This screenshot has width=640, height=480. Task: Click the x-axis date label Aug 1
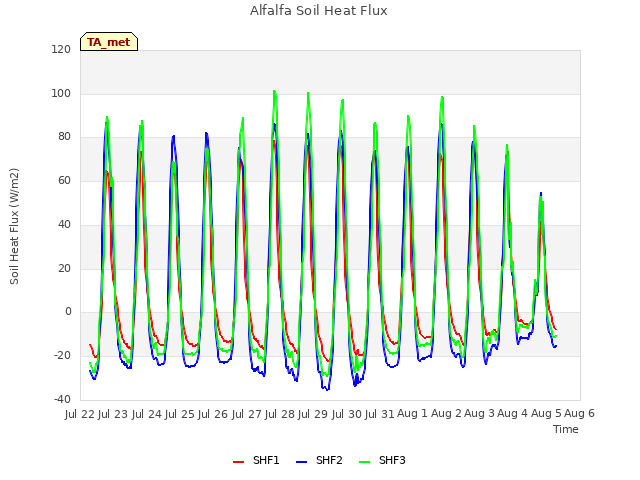[412, 414]
